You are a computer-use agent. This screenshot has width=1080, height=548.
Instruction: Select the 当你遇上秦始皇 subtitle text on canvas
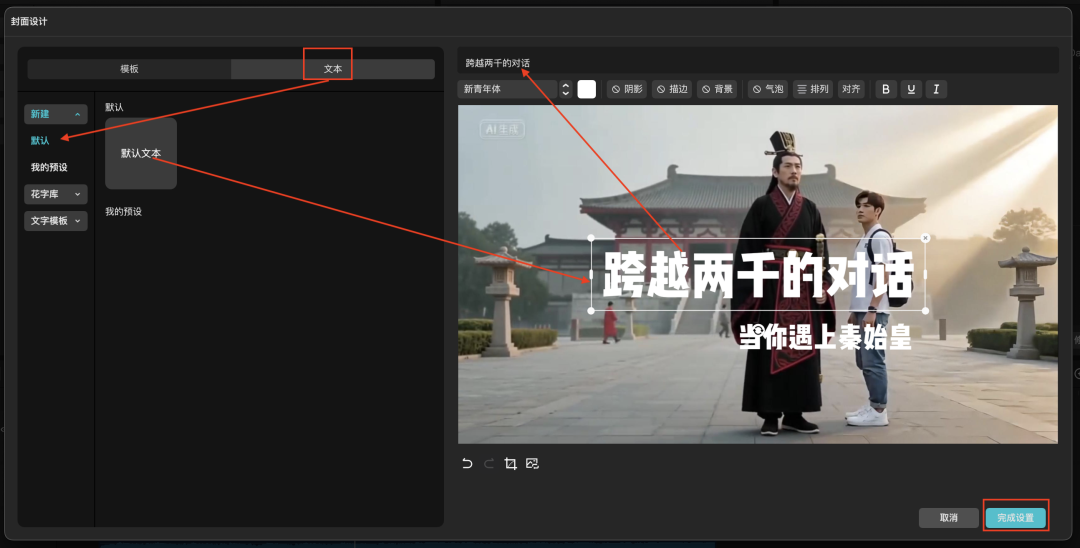[824, 337]
